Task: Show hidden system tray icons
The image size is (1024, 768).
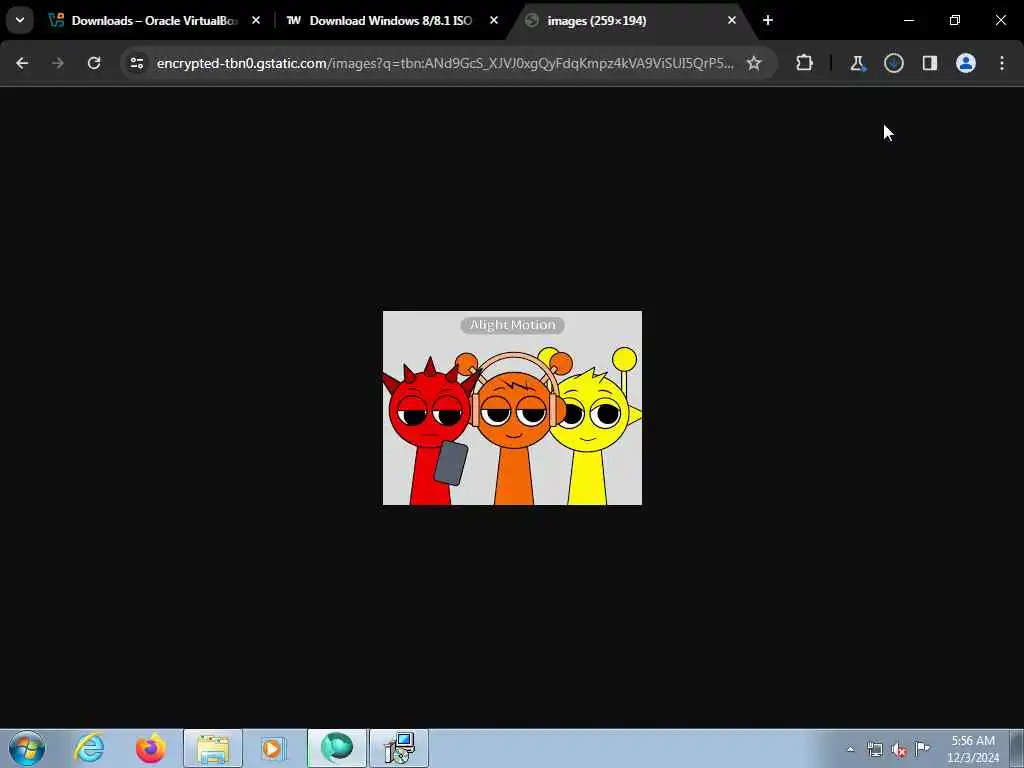Action: 850,750
